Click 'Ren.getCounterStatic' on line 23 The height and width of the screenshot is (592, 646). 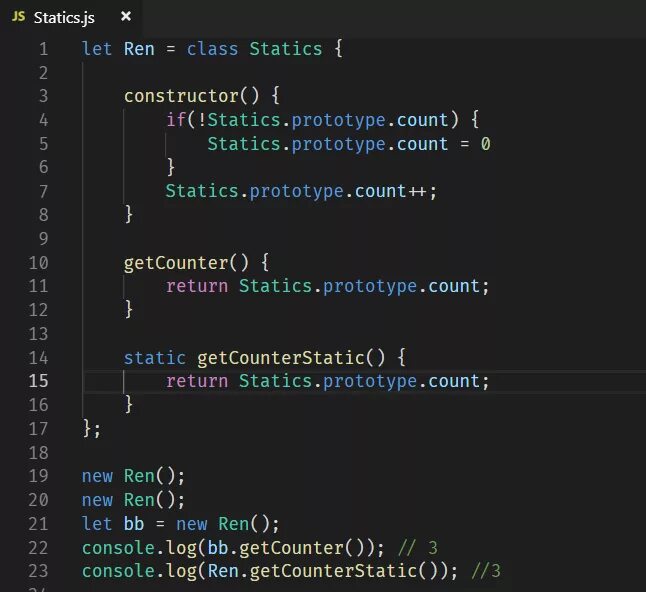[x=313, y=571]
